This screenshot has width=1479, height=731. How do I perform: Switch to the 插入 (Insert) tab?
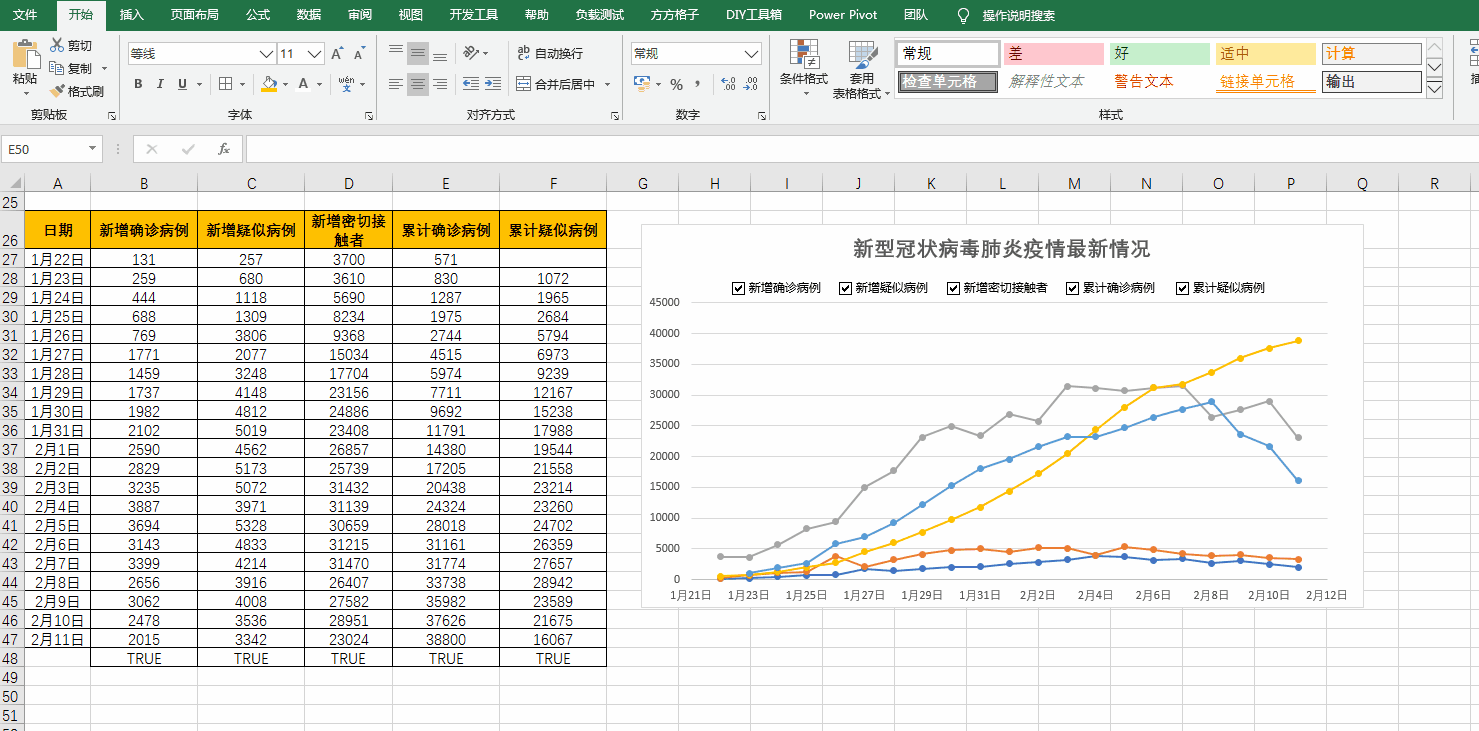[132, 15]
